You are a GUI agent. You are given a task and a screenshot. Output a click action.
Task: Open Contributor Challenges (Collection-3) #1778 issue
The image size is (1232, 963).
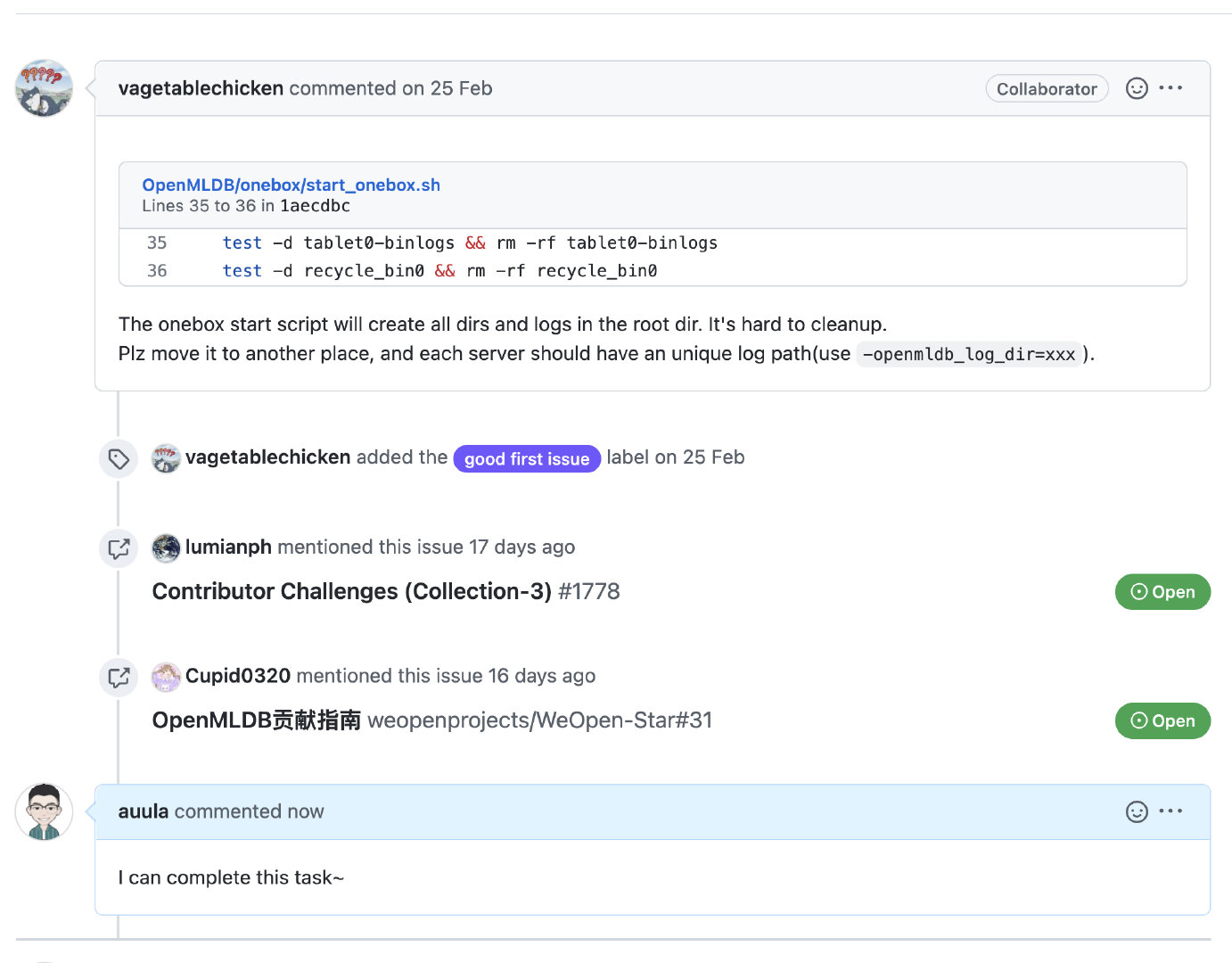pos(386,591)
